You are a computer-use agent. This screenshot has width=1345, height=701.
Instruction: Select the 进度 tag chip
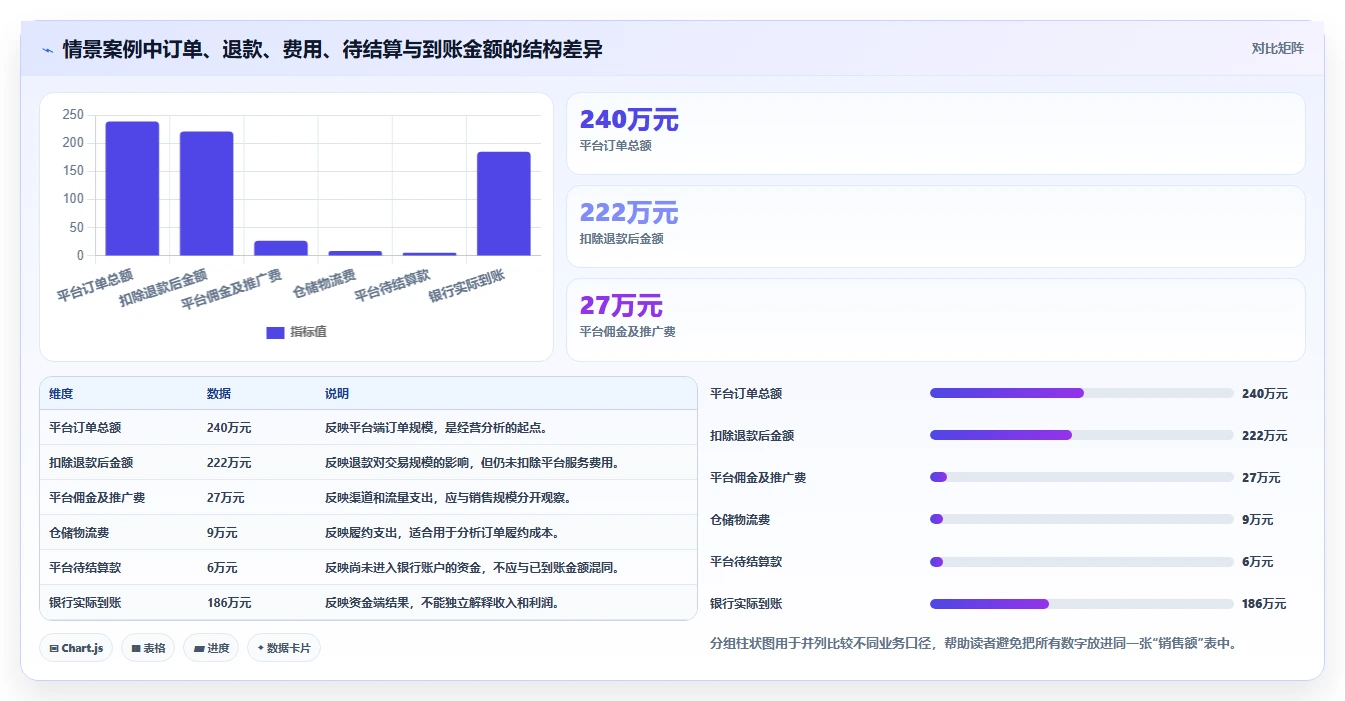[x=211, y=648]
